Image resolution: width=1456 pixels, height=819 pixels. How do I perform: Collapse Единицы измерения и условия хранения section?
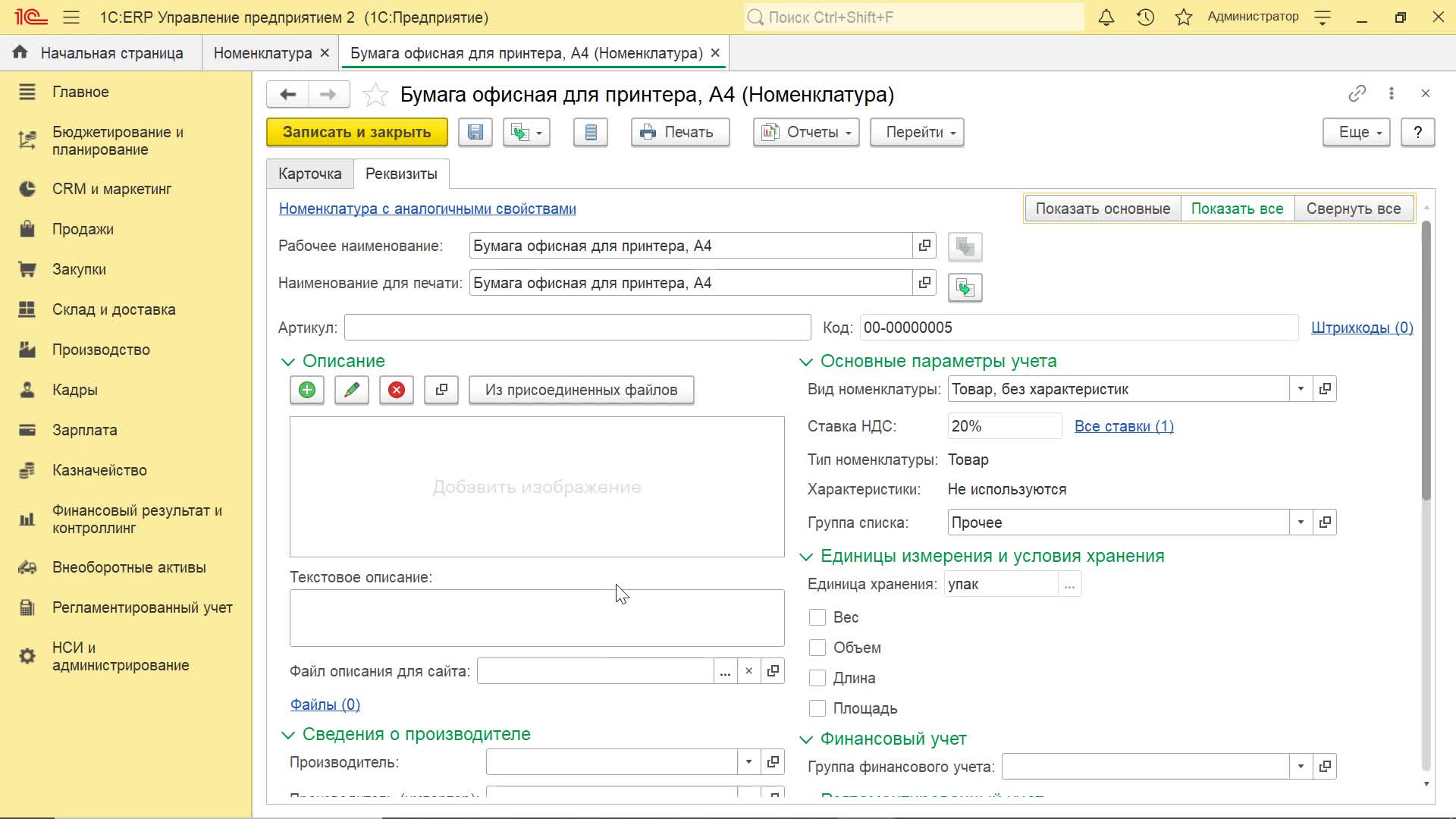point(806,557)
